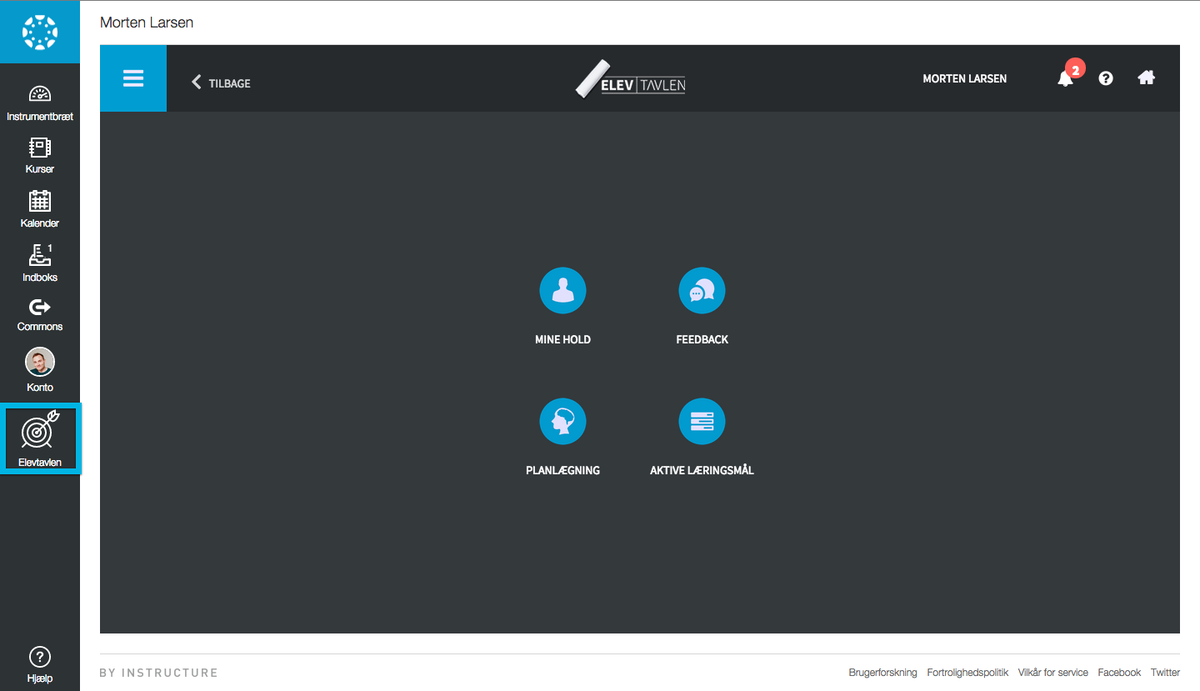Open the Hjælp help menu
1200x691 pixels.
pos(40,665)
